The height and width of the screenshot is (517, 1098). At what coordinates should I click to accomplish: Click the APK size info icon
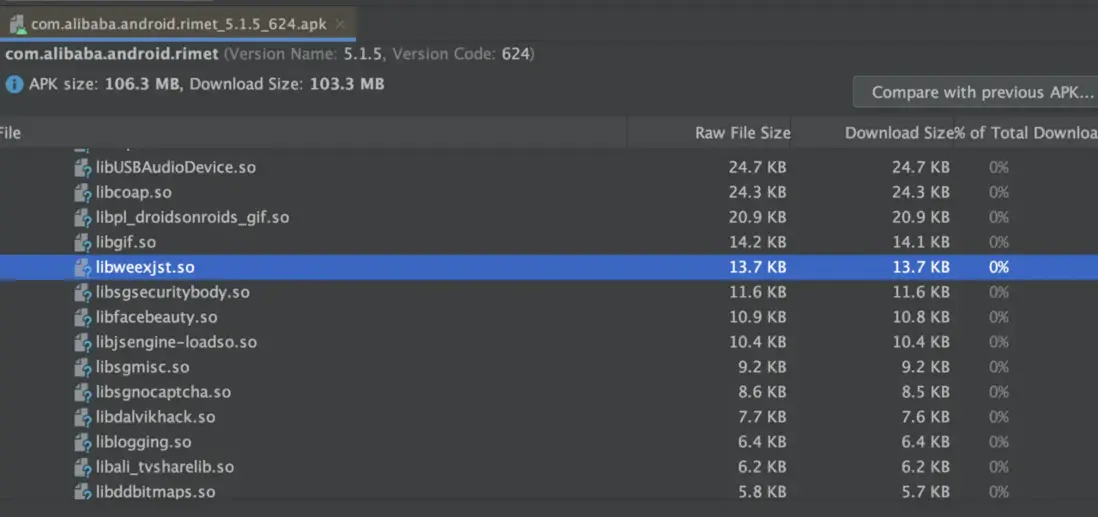tap(14, 85)
